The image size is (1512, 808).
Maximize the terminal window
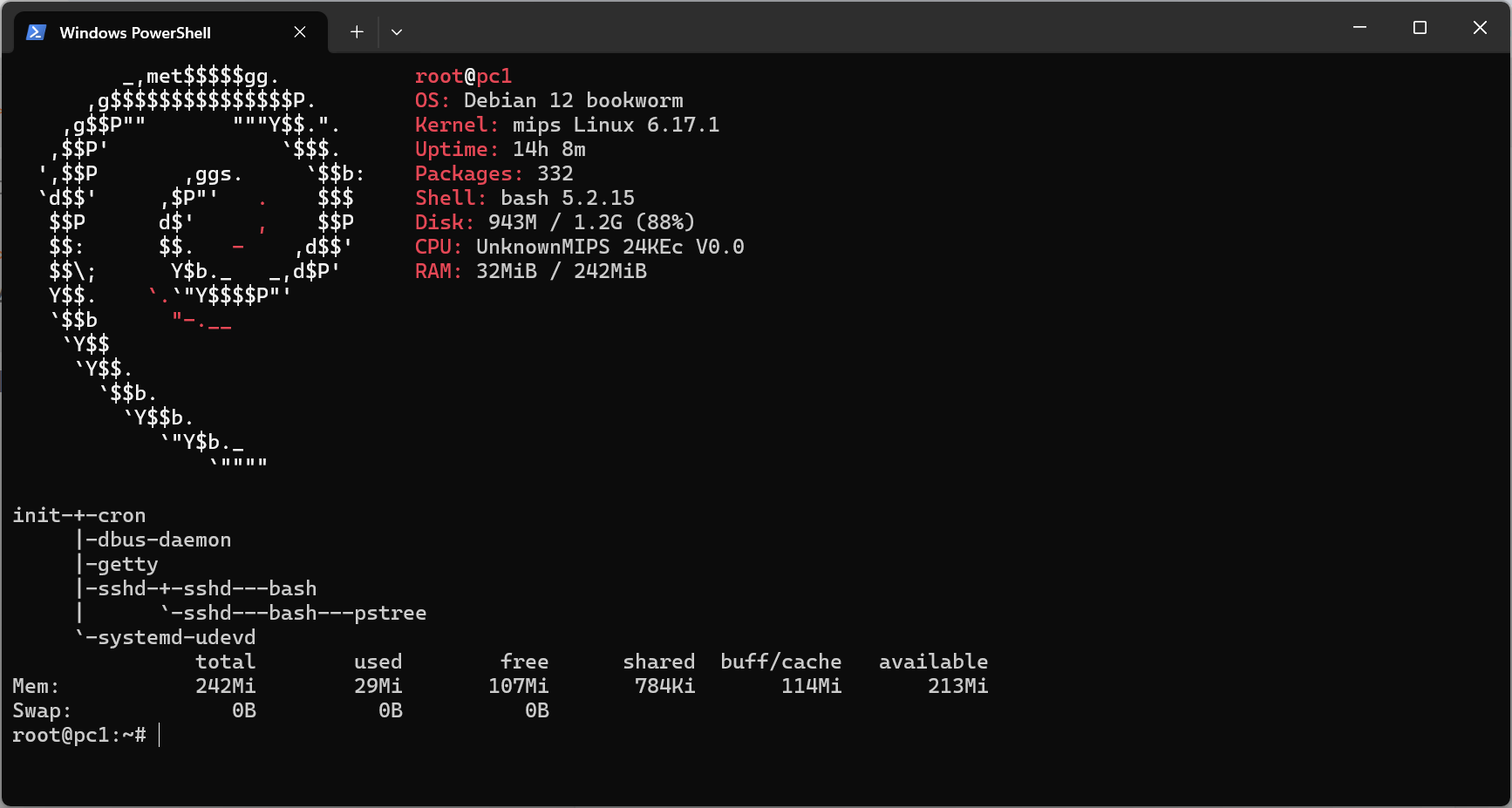(1420, 28)
